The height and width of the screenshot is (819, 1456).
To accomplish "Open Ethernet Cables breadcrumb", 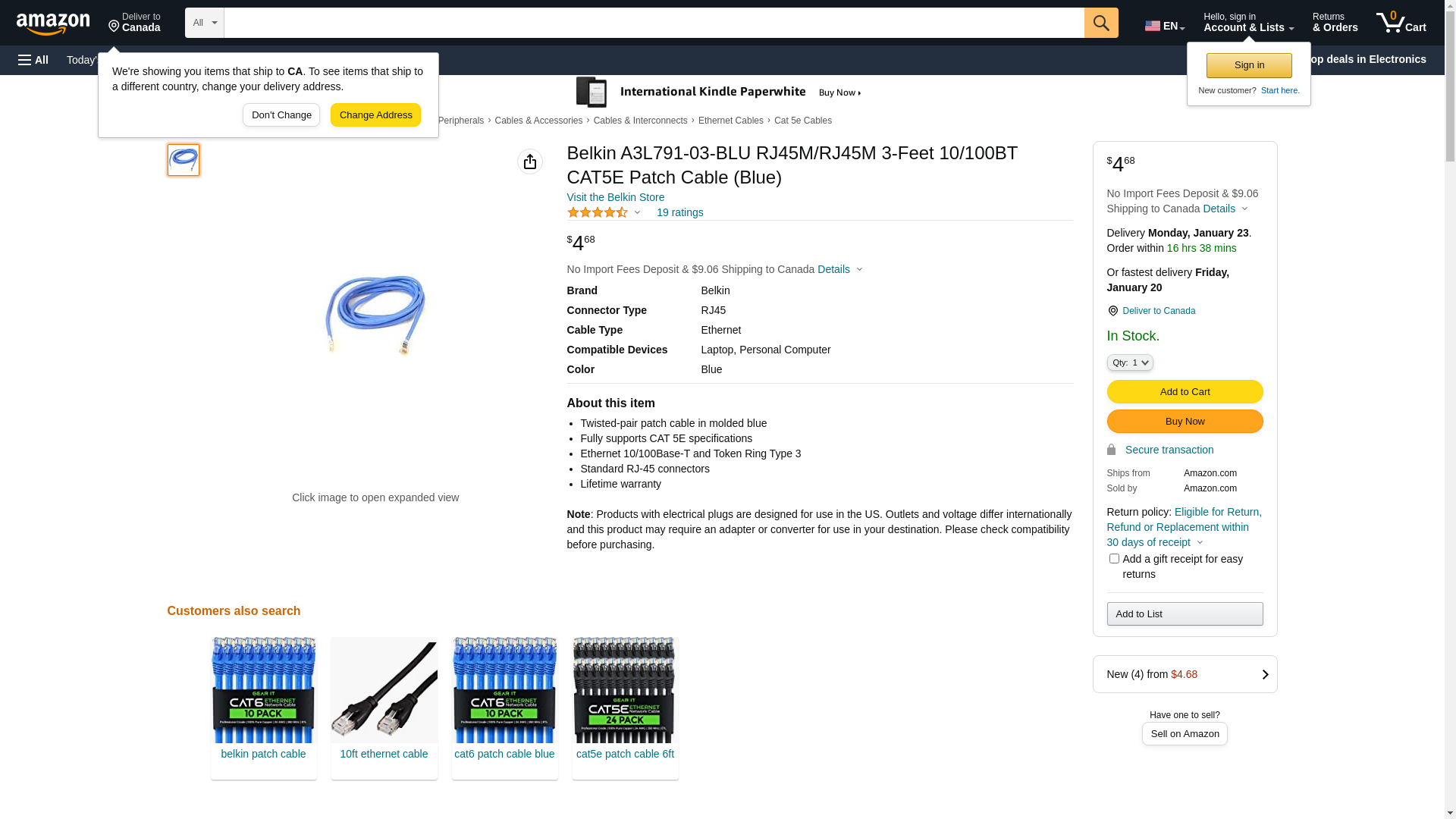I will [x=730, y=121].
